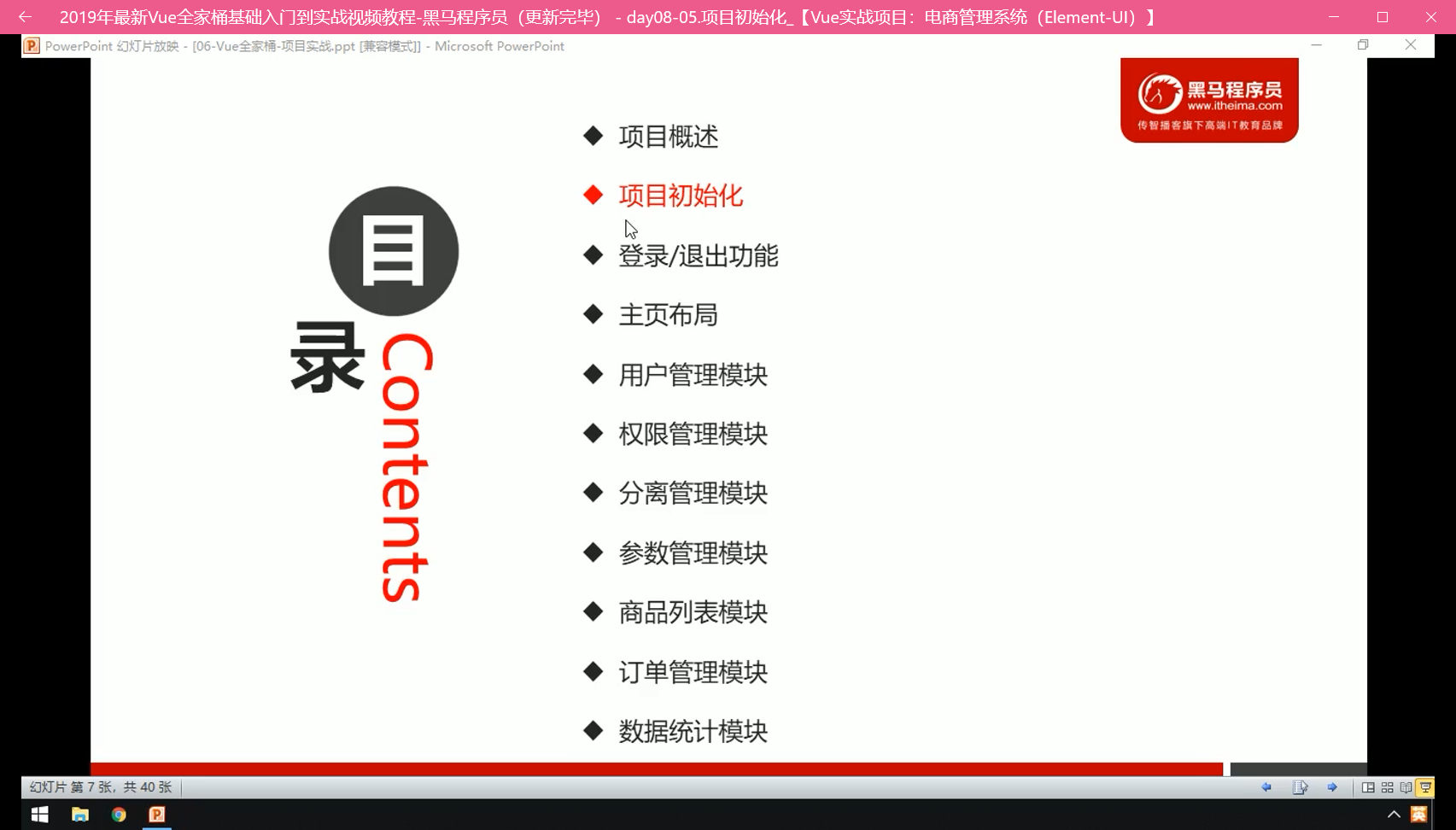
Task: Switch to Slide Sorter view
Action: [x=1387, y=787]
